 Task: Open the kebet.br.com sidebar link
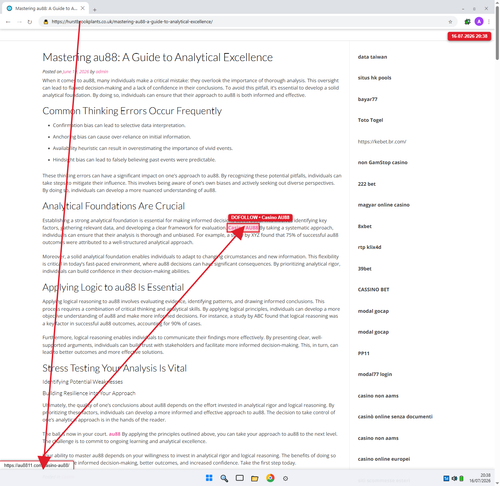click(x=382, y=141)
